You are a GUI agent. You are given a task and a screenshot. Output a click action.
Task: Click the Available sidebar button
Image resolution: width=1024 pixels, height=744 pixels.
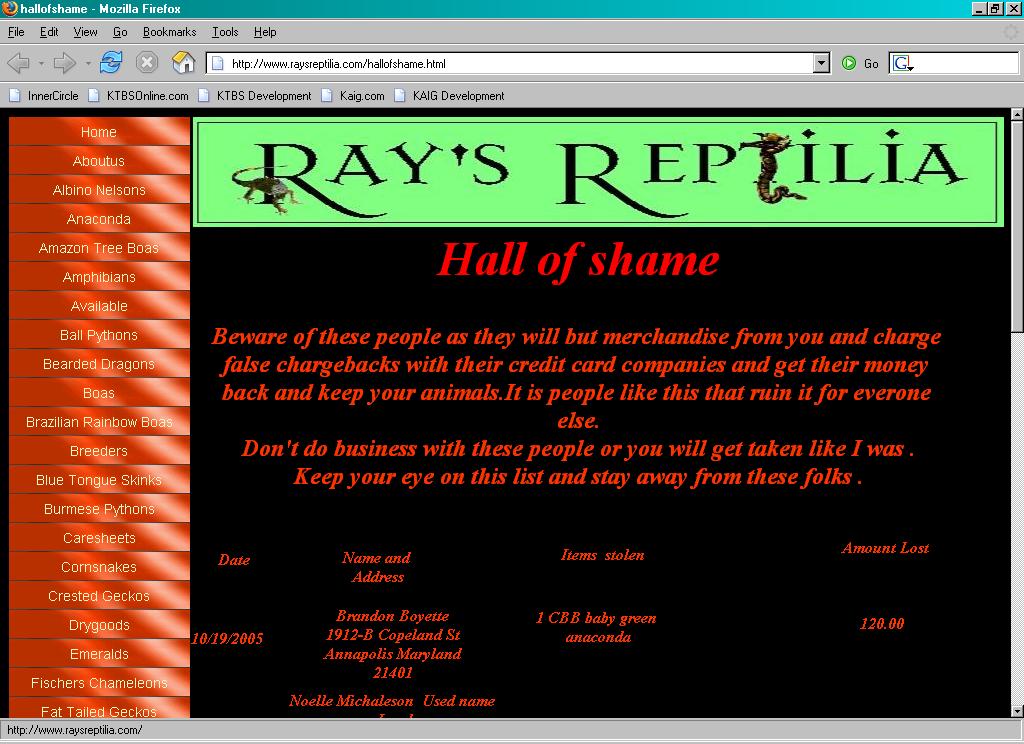(99, 306)
